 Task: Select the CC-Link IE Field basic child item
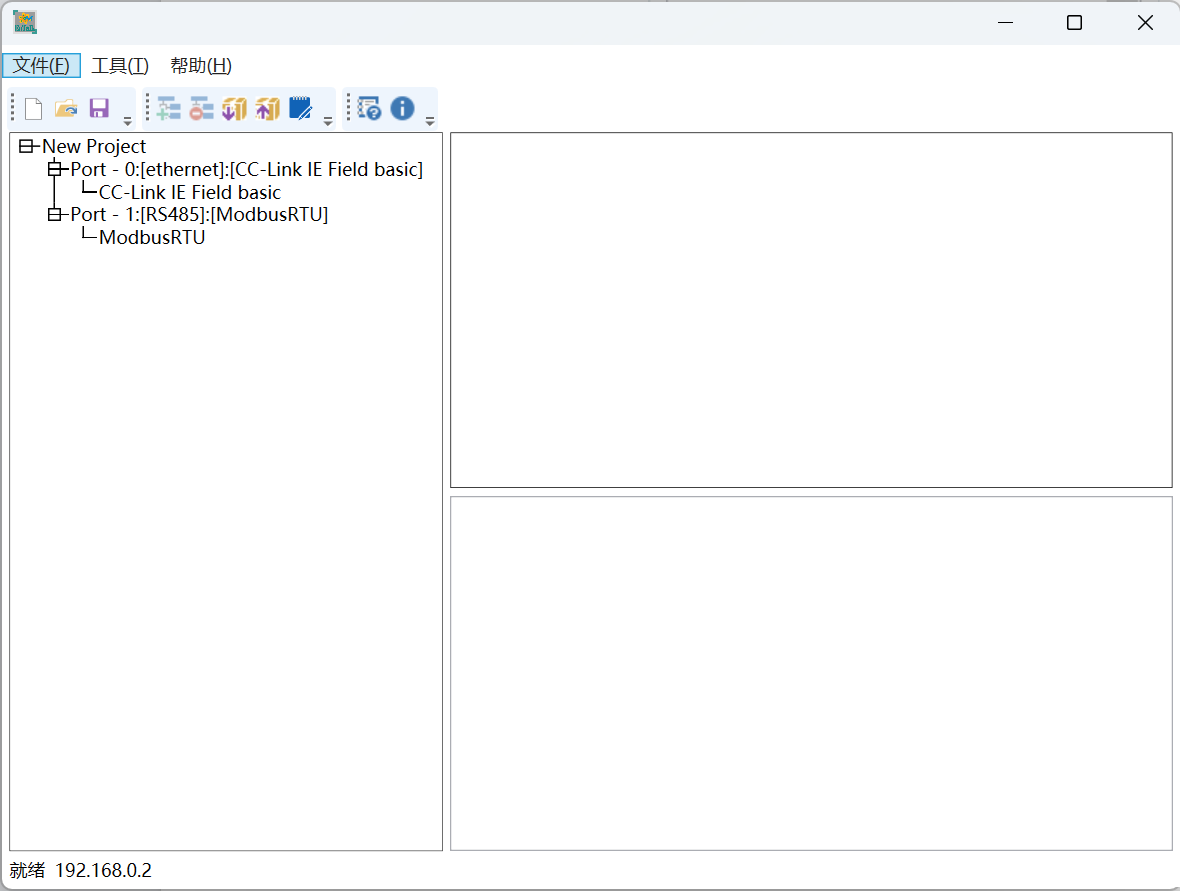point(190,192)
